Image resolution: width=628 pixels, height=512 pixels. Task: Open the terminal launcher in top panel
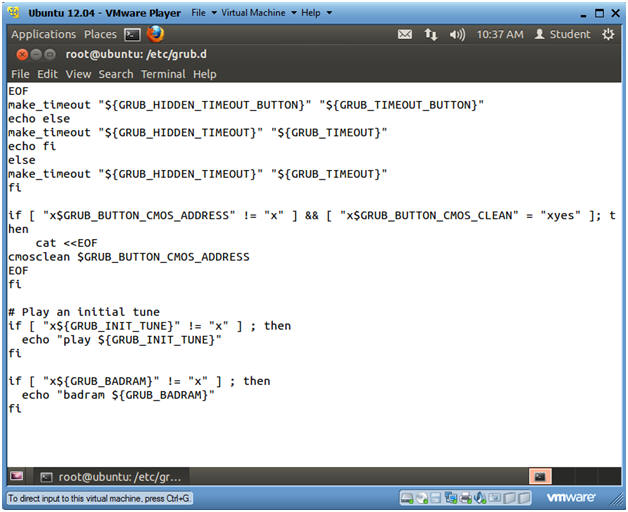(x=132, y=35)
